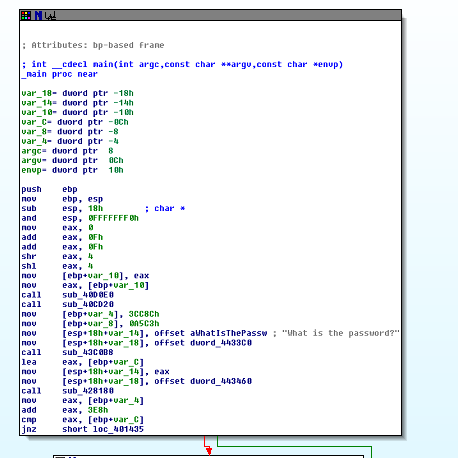Click the aWhatIsThePassw offset label
Viewport: 458px width, 458px height.
229,333
